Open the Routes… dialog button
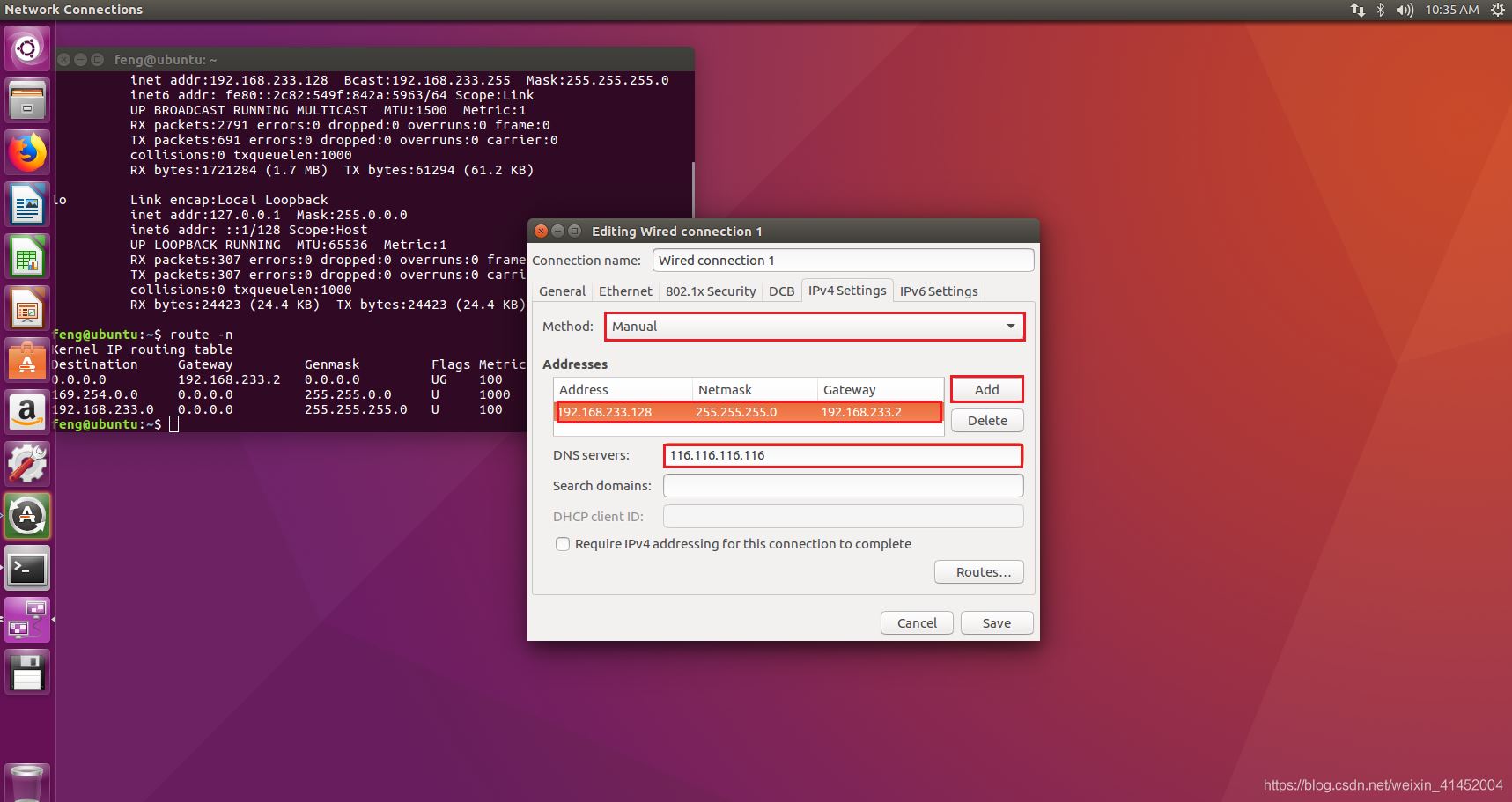This screenshot has width=1512, height=802. point(978,572)
